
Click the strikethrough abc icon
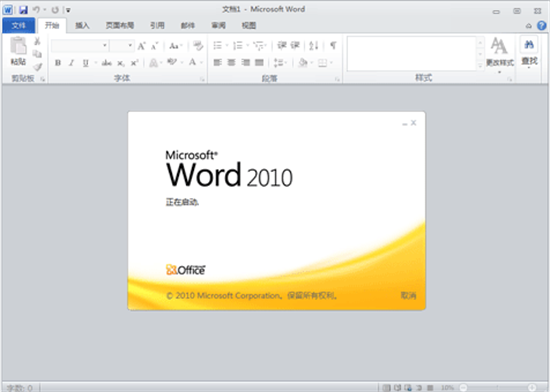[x=107, y=63]
